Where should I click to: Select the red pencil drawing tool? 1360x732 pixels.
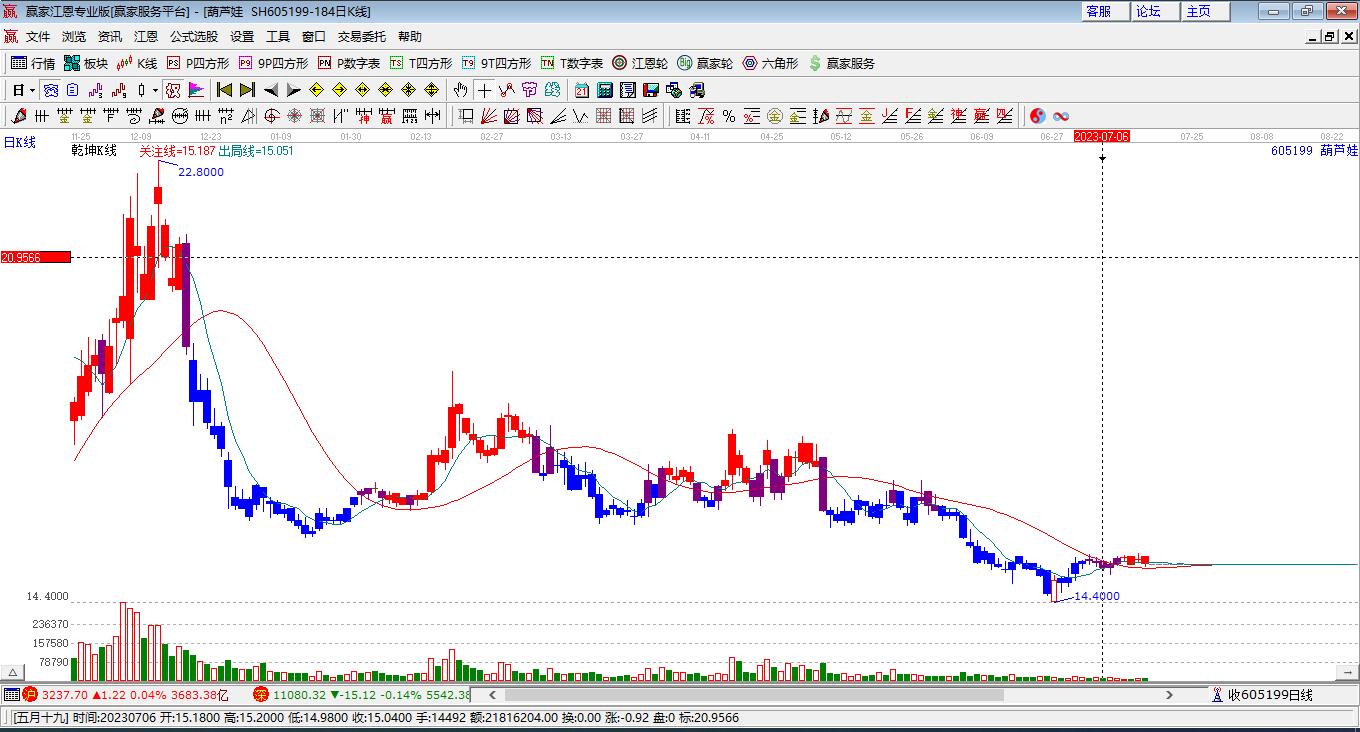click(19, 116)
